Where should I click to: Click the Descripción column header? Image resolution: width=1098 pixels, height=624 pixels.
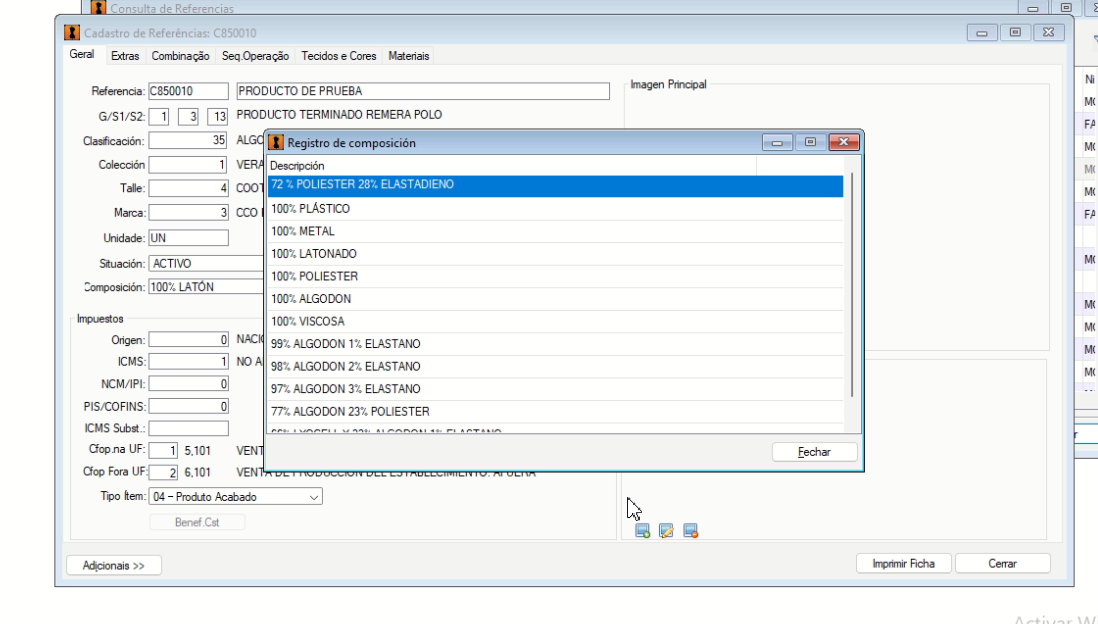512,166
